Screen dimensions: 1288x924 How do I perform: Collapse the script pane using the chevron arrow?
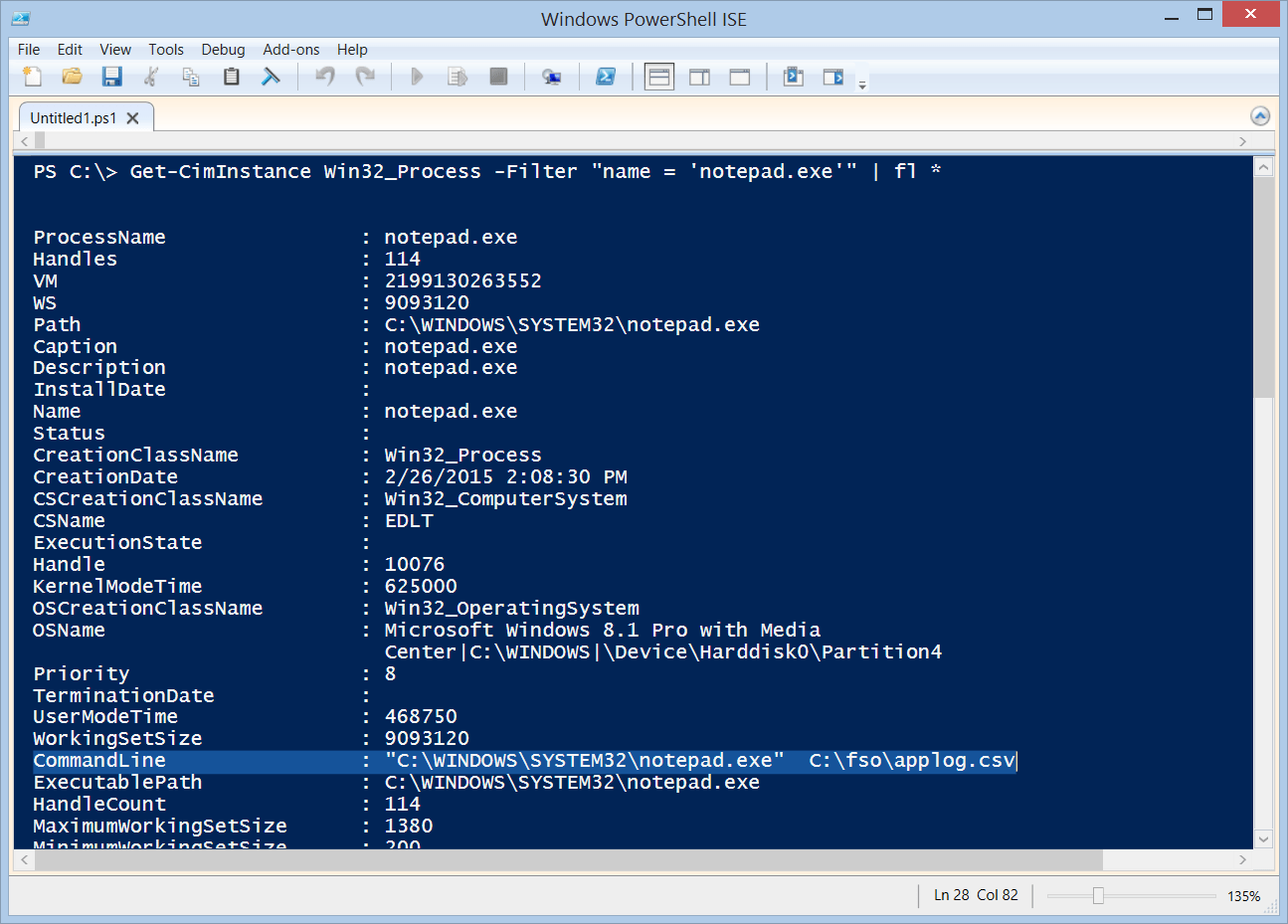[x=1260, y=115]
